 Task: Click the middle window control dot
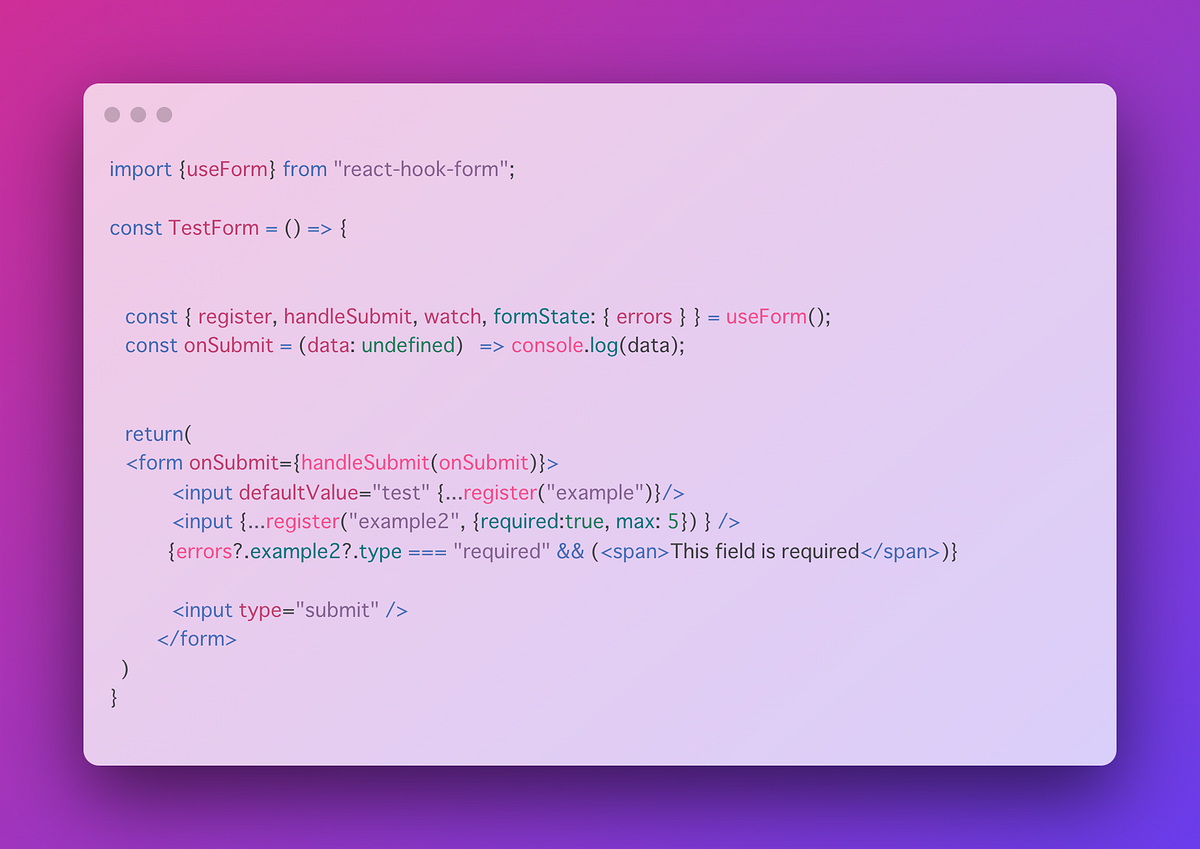click(x=139, y=114)
